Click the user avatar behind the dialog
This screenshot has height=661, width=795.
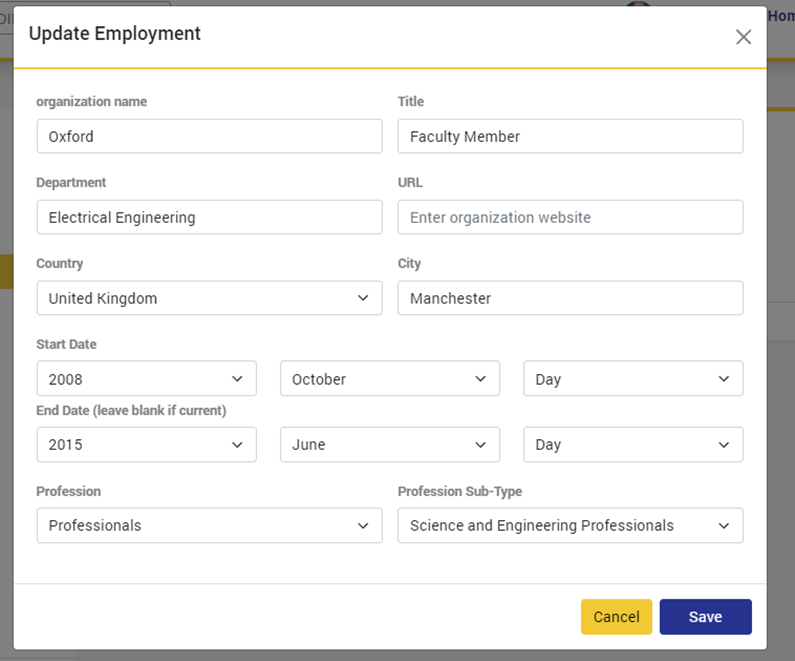click(x=637, y=4)
